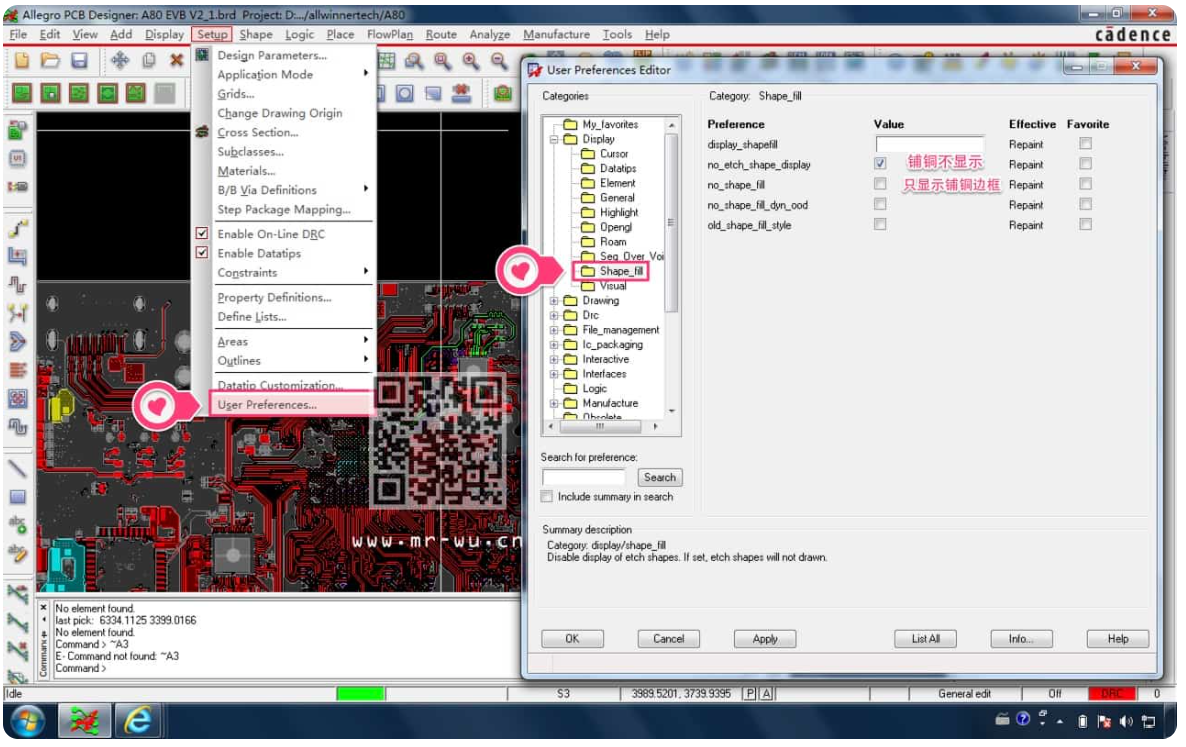Expand the File_management category node
The height and width of the screenshot is (747, 1186).
(x=554, y=330)
